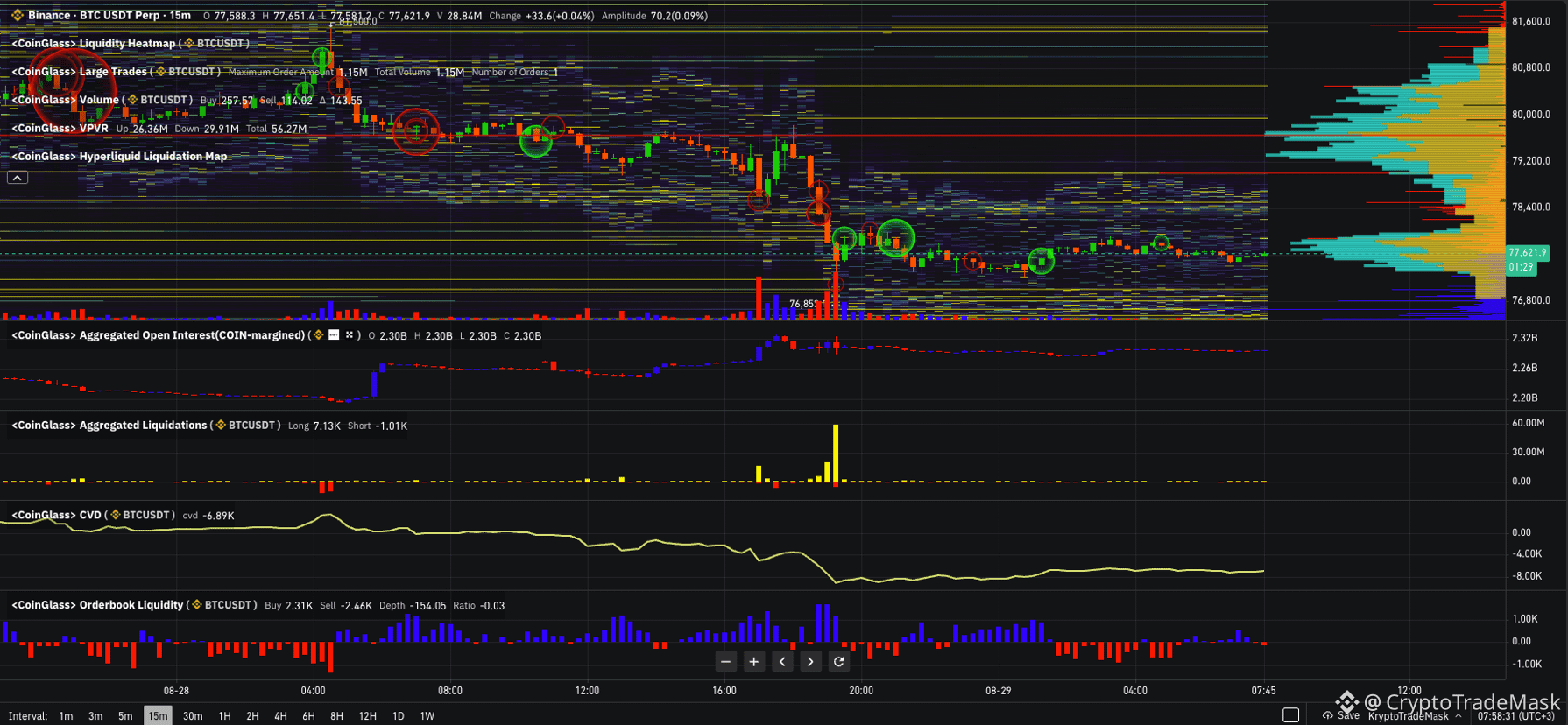Viewport: 1568px width, 725px height.
Task: Click the Binance BTC USDT Perp symbol title
Action: click(109, 16)
